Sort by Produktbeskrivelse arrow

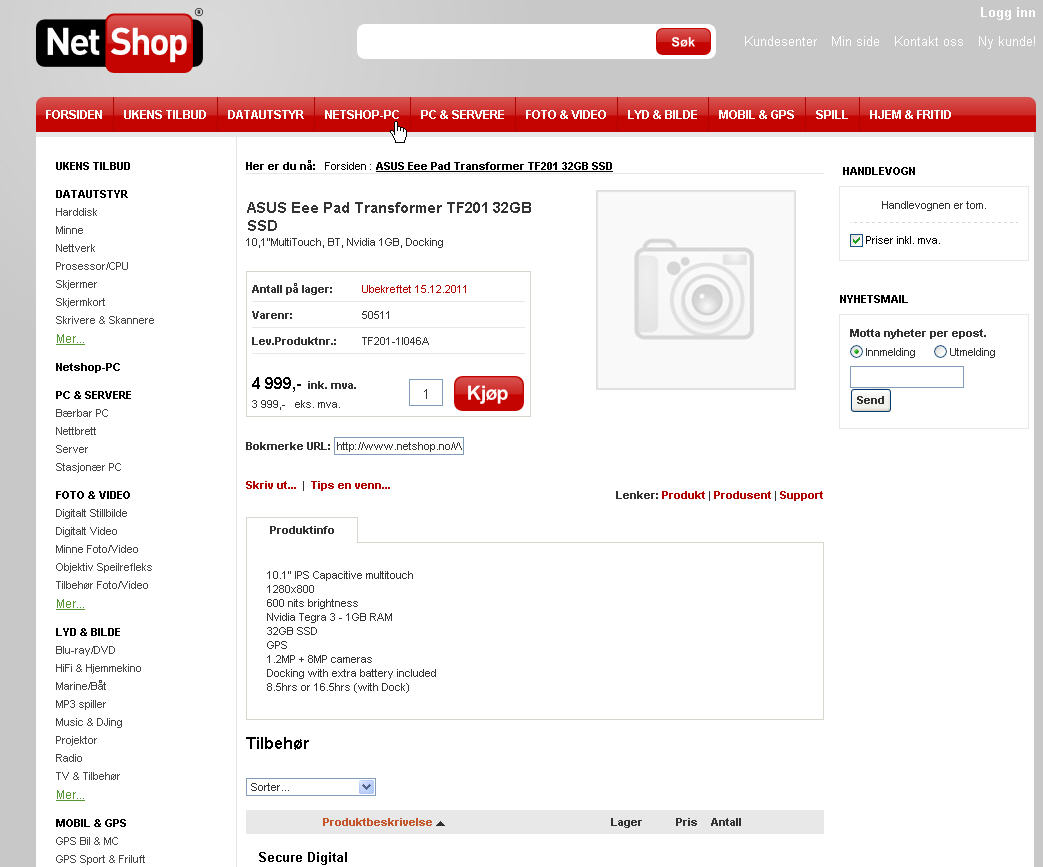pos(440,823)
